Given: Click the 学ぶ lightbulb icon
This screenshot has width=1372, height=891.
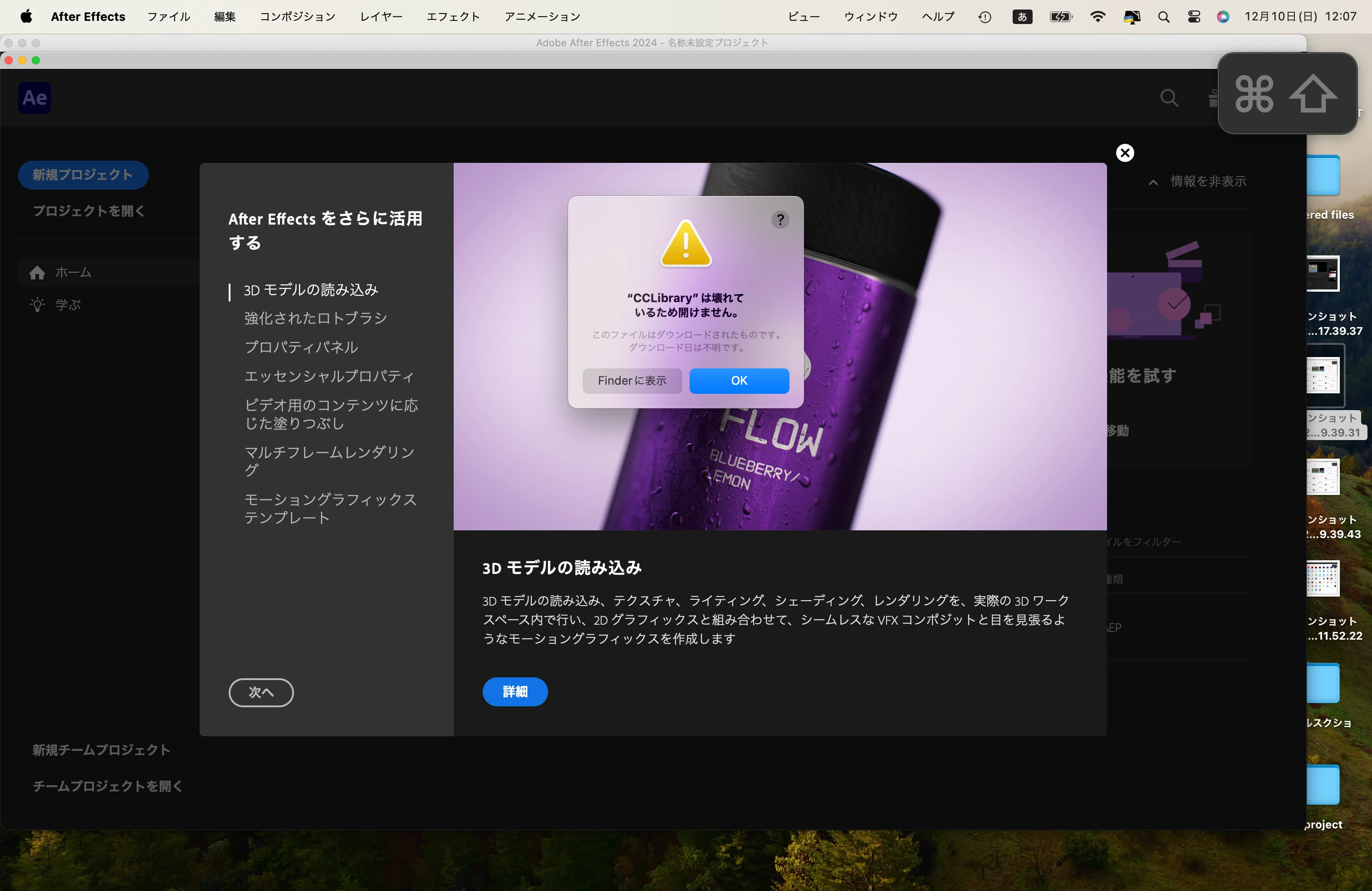Looking at the screenshot, I should [x=38, y=305].
